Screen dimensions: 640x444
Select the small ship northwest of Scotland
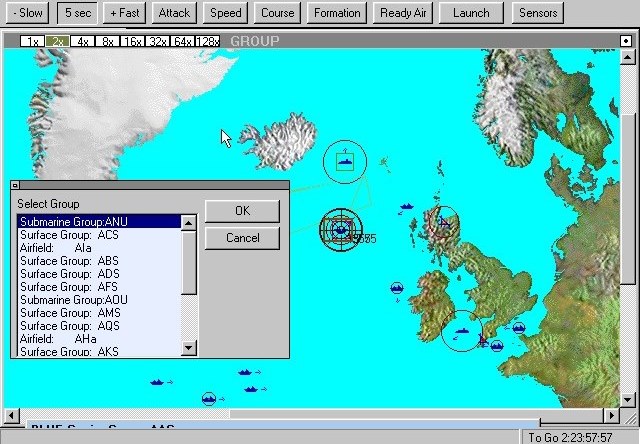[x=407, y=207]
